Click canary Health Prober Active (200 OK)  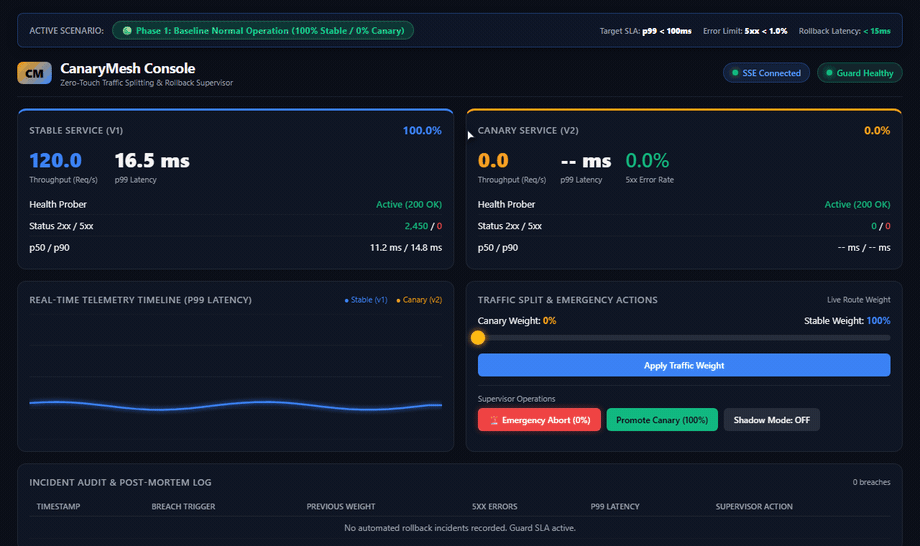click(x=857, y=204)
